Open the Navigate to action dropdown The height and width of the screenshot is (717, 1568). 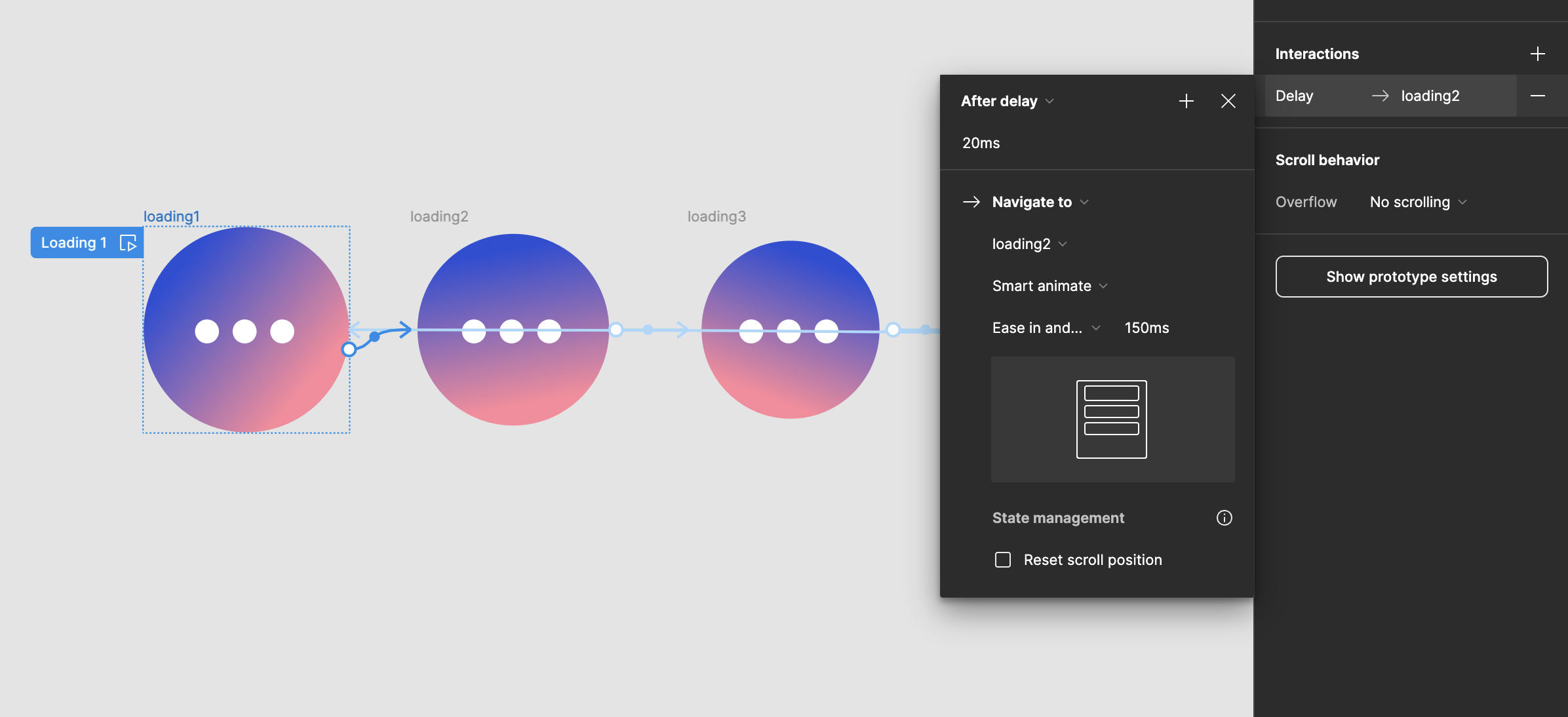pos(1040,202)
